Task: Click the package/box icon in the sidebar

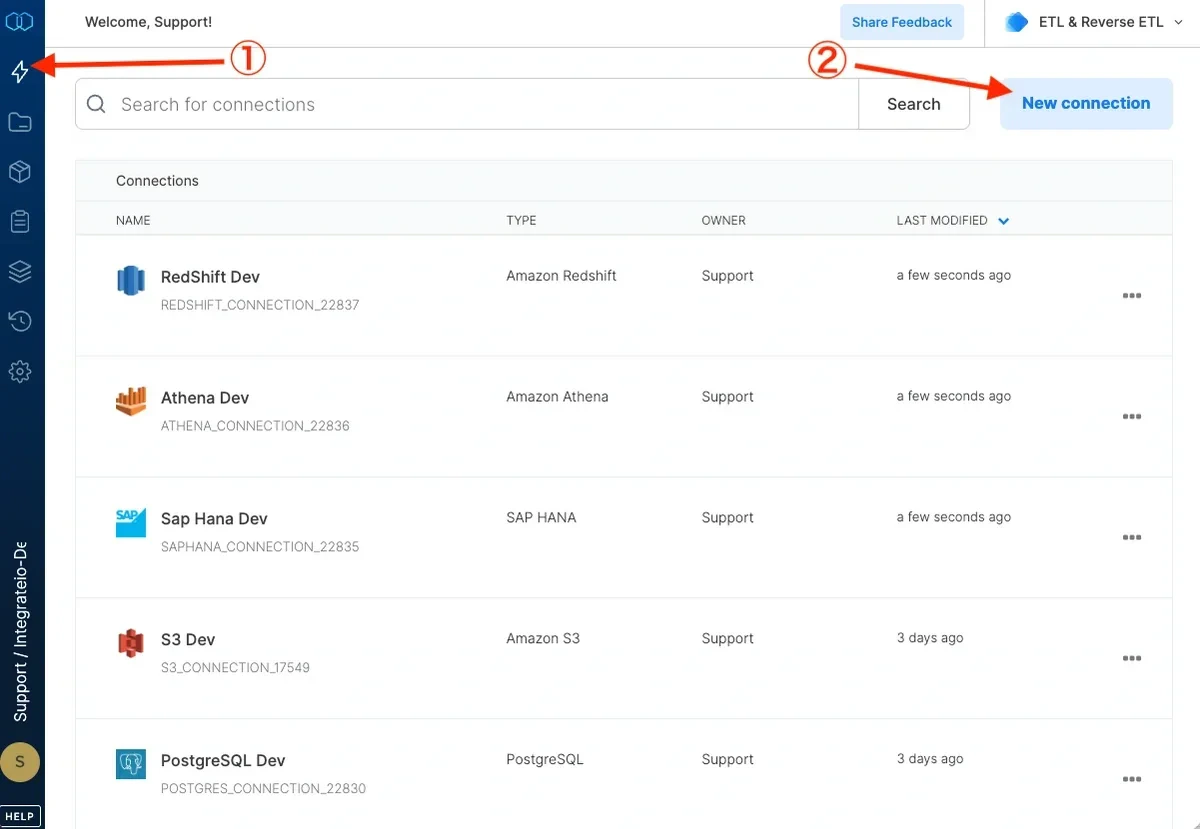Action: pos(20,171)
